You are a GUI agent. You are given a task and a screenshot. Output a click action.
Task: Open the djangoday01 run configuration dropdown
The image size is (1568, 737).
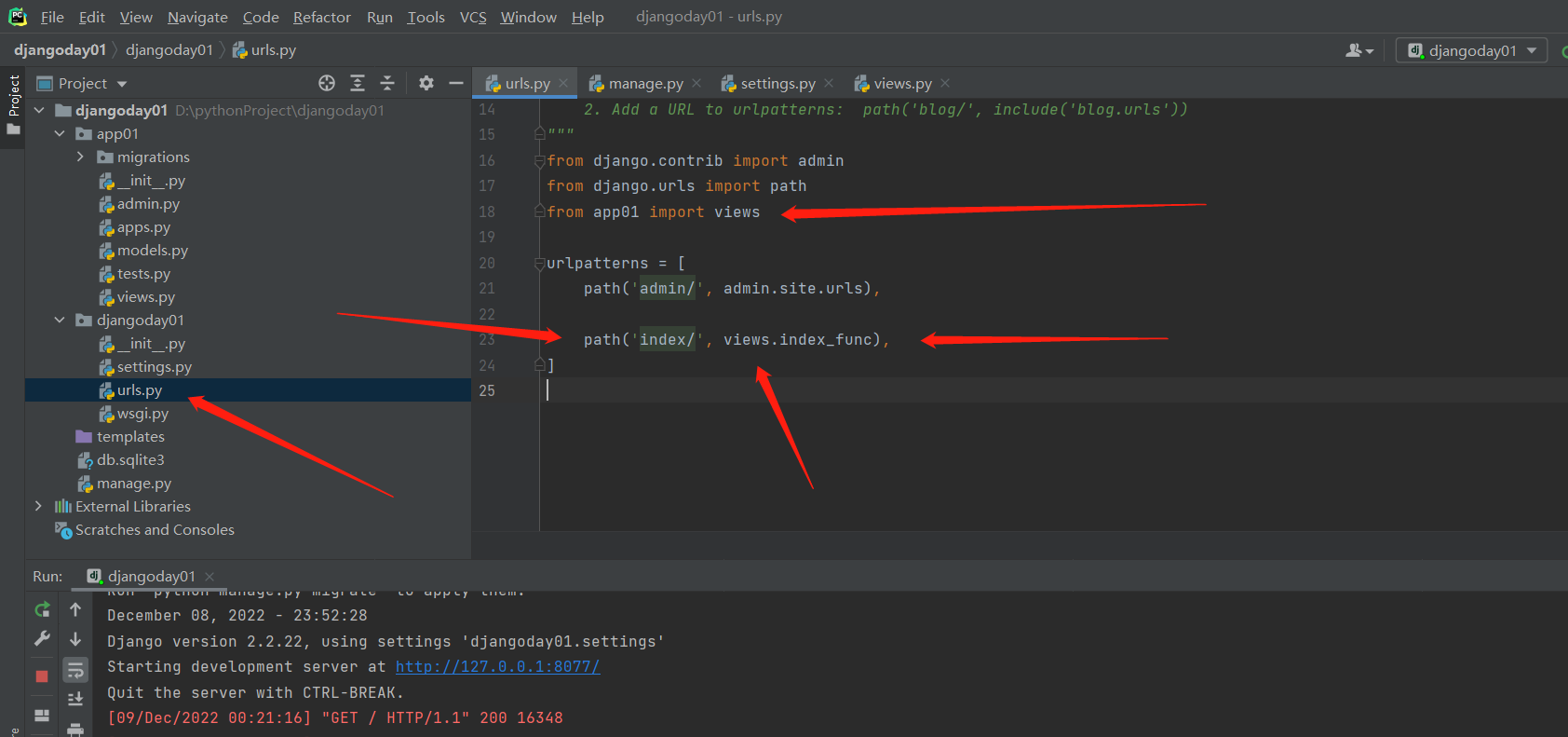pyautogui.click(x=1471, y=50)
